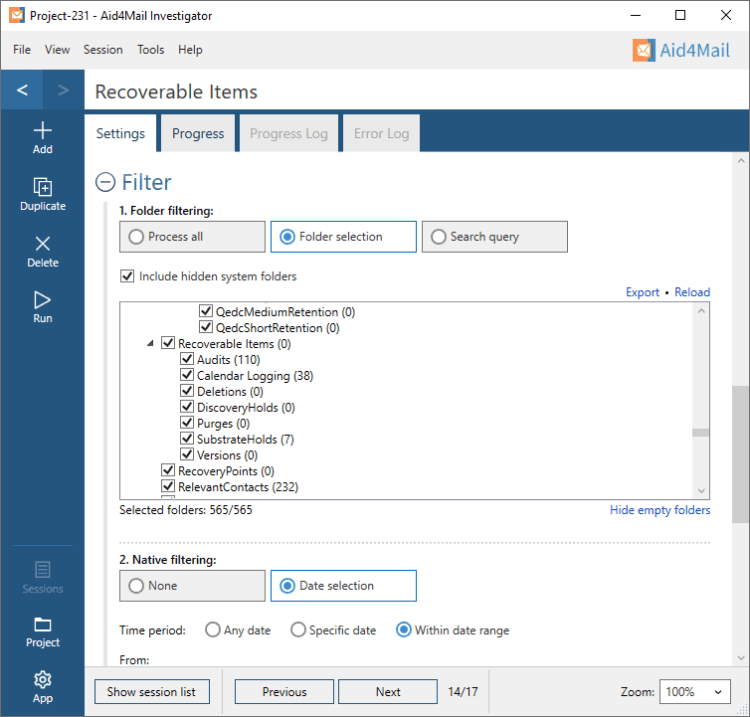Click folder tree scroll down arrow

coord(701,491)
